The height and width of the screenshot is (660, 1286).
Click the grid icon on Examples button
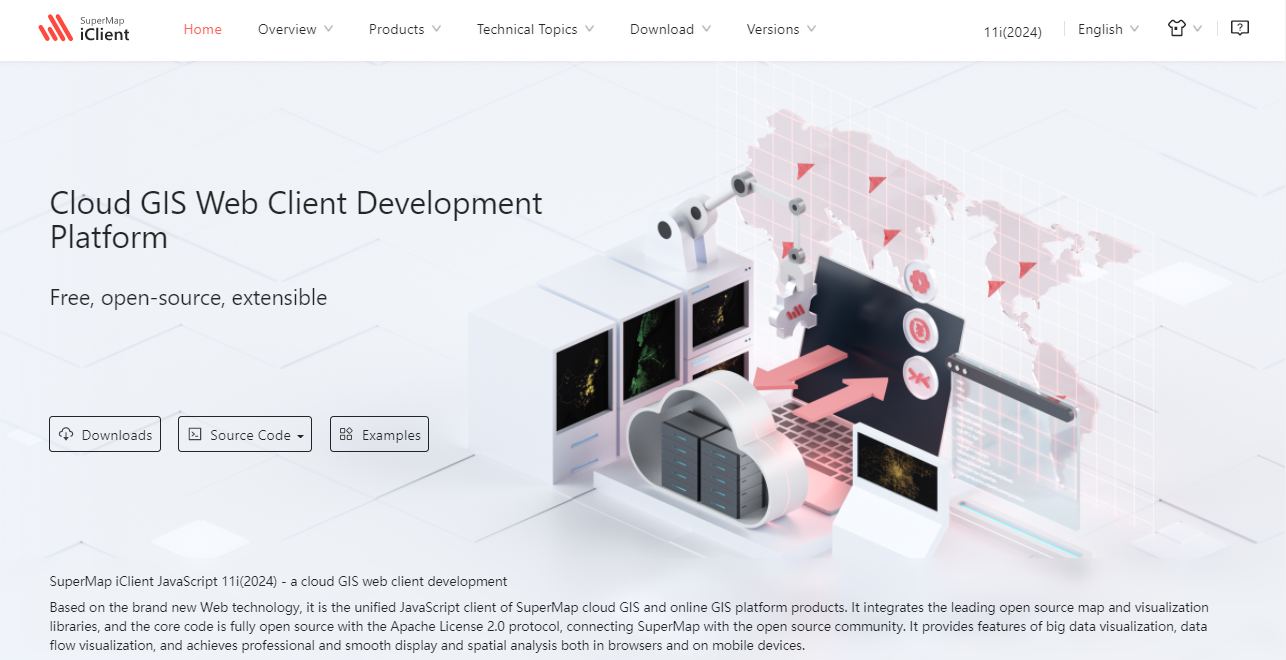[x=346, y=434]
